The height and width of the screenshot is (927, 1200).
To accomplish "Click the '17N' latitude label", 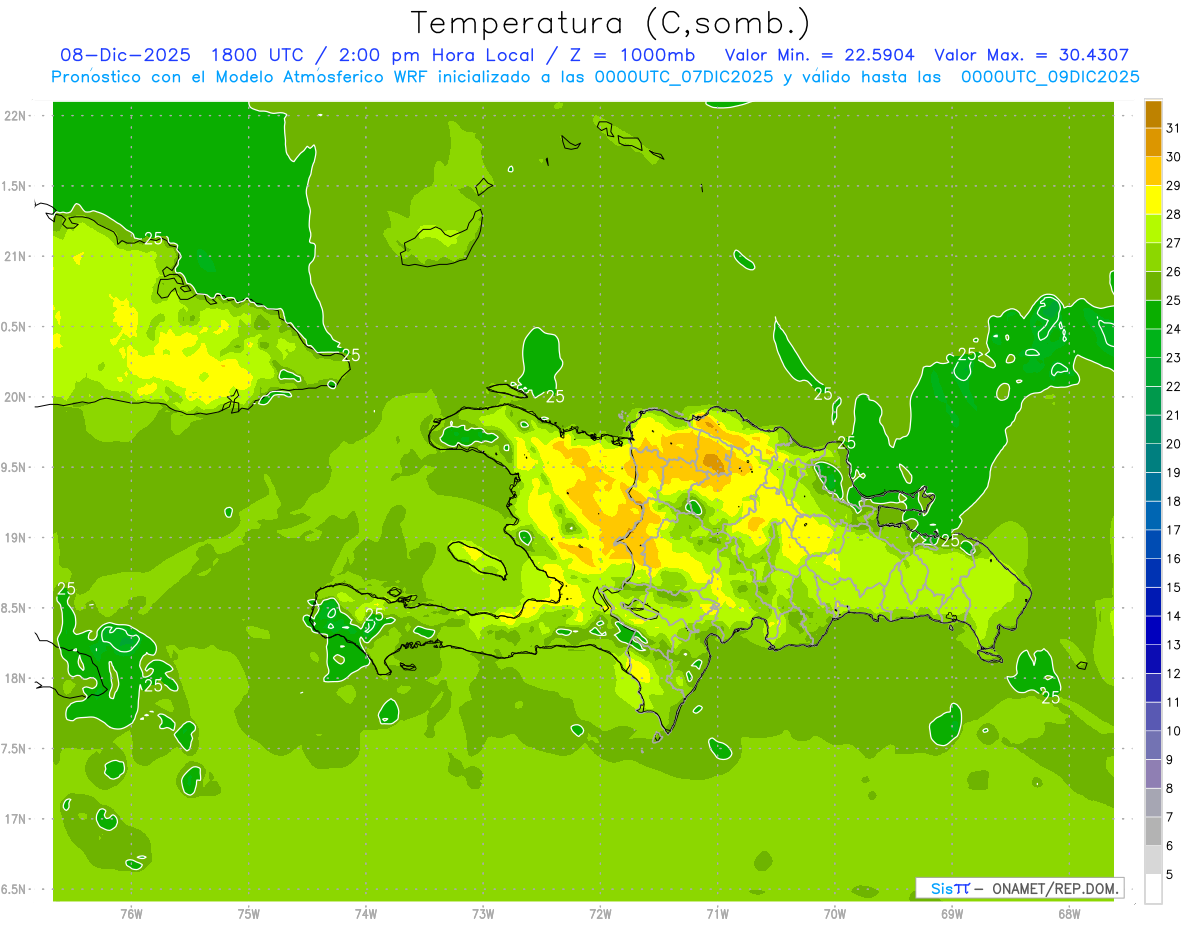I will (15, 819).
